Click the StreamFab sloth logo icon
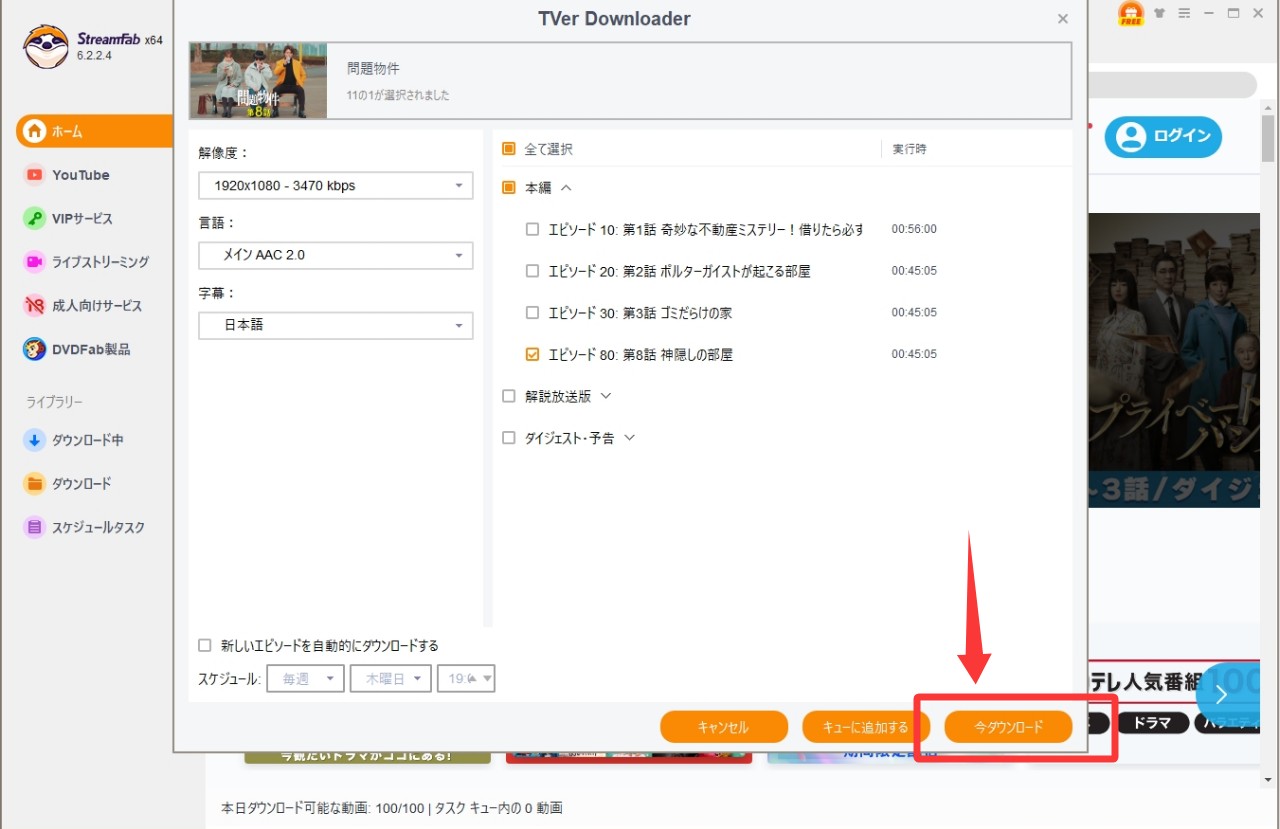 pos(46,46)
